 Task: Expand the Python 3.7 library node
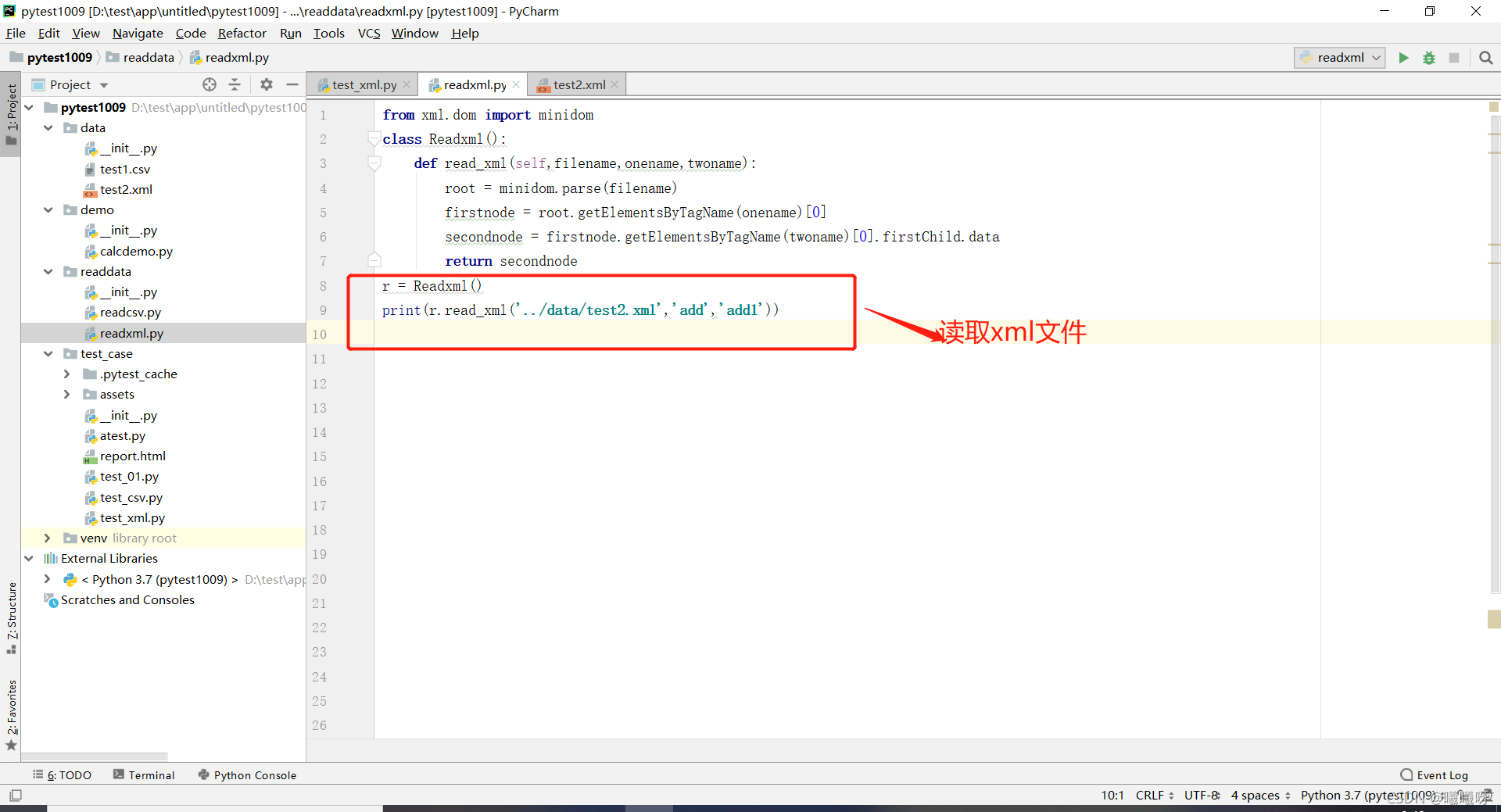(48, 579)
